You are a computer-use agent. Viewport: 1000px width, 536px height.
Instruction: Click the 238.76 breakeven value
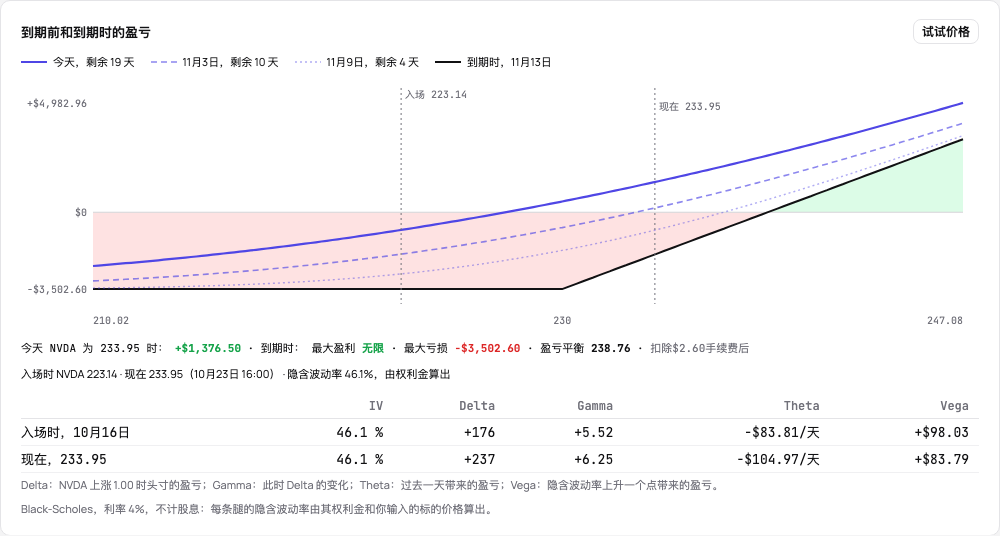(611, 348)
